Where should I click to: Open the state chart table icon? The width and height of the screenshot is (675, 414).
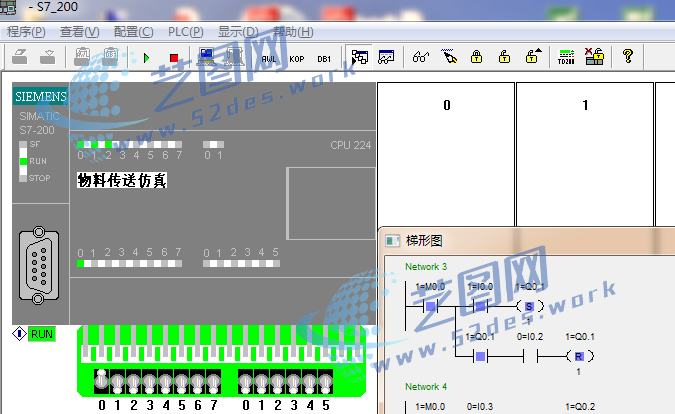tap(386, 57)
